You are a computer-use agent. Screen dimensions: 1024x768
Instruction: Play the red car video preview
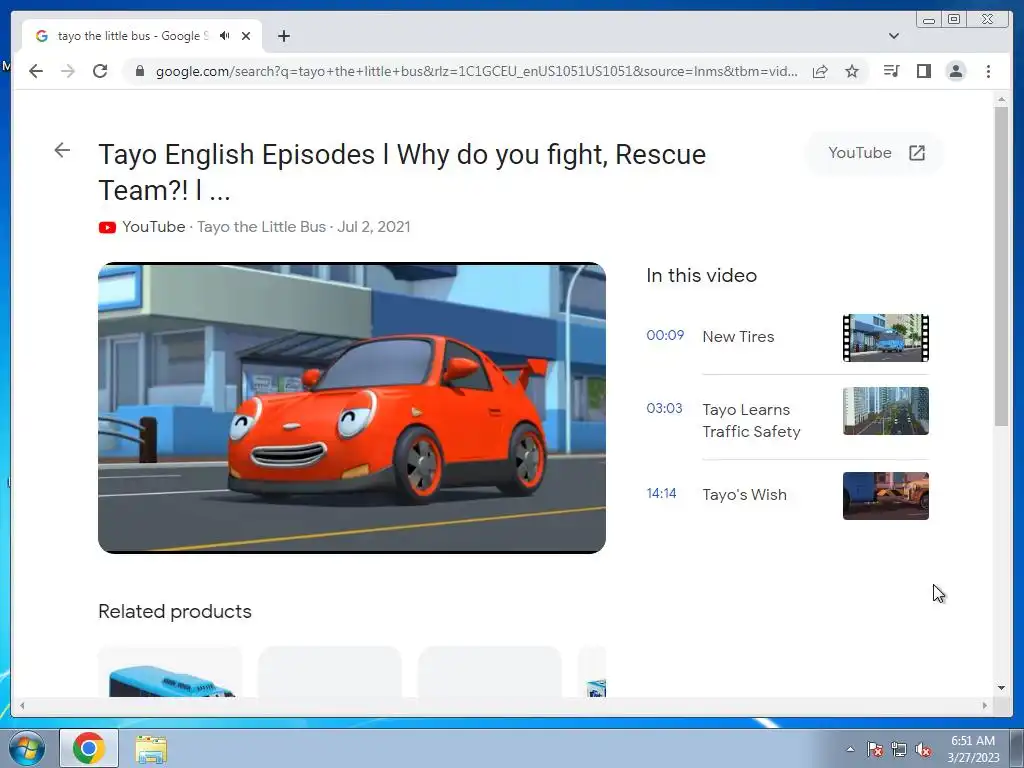click(x=352, y=408)
